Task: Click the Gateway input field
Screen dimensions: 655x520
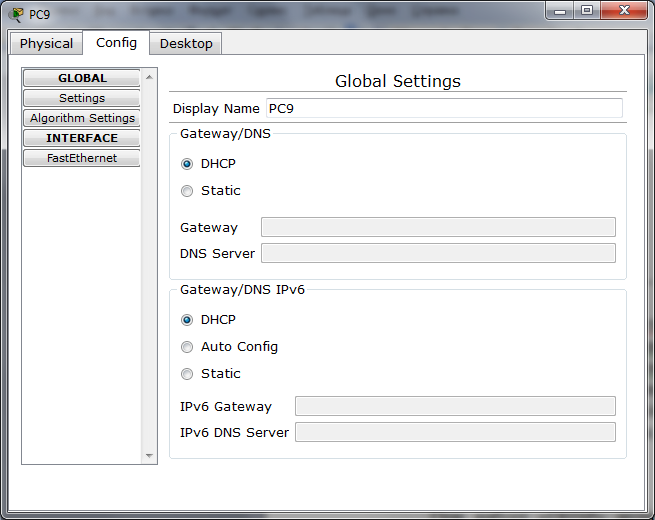Action: point(438,227)
